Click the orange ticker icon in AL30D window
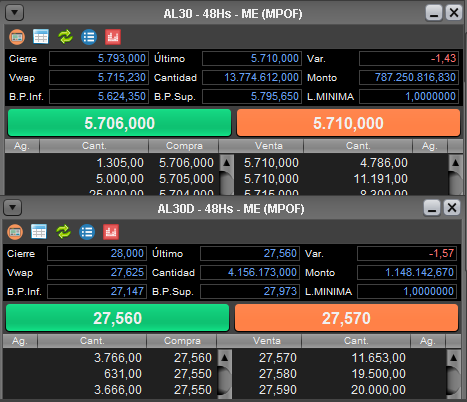Screen dimensions: 467x402 tap(15, 232)
